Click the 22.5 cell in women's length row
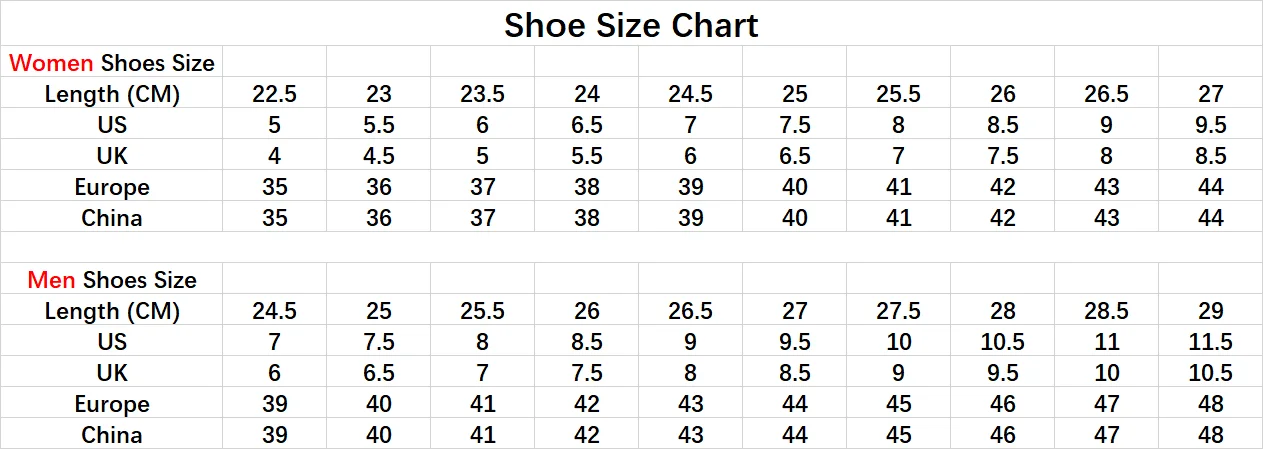This screenshot has width=1263, height=449. [x=275, y=94]
